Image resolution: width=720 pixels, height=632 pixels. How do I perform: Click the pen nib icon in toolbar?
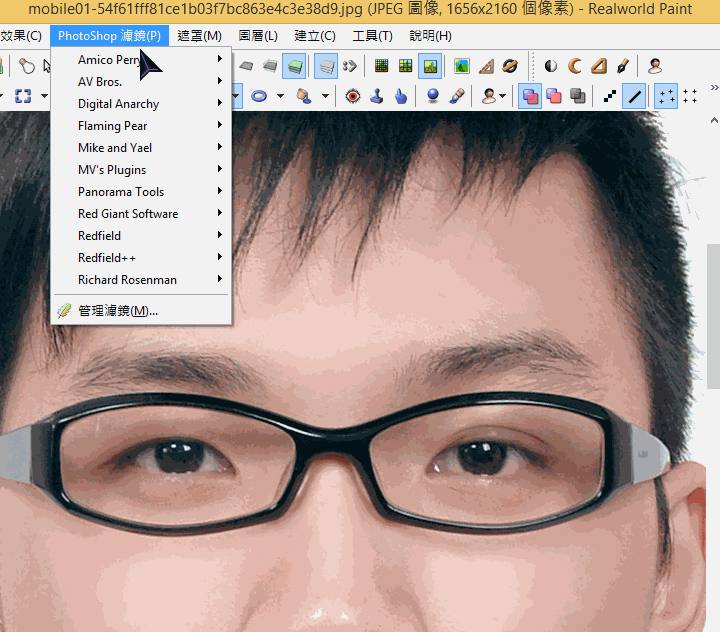click(x=621, y=67)
